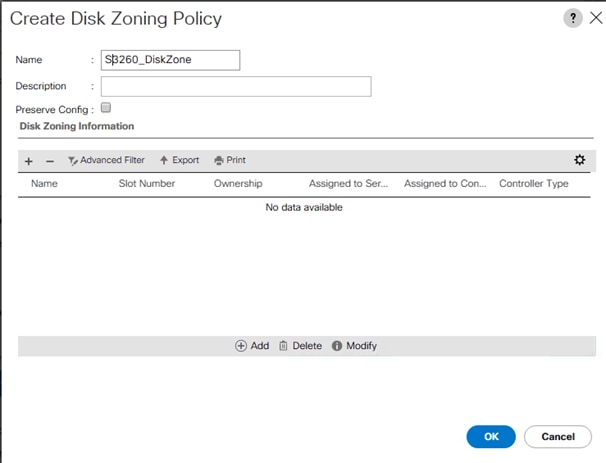
Task: Click Print in the table toolbar
Action: [230, 160]
